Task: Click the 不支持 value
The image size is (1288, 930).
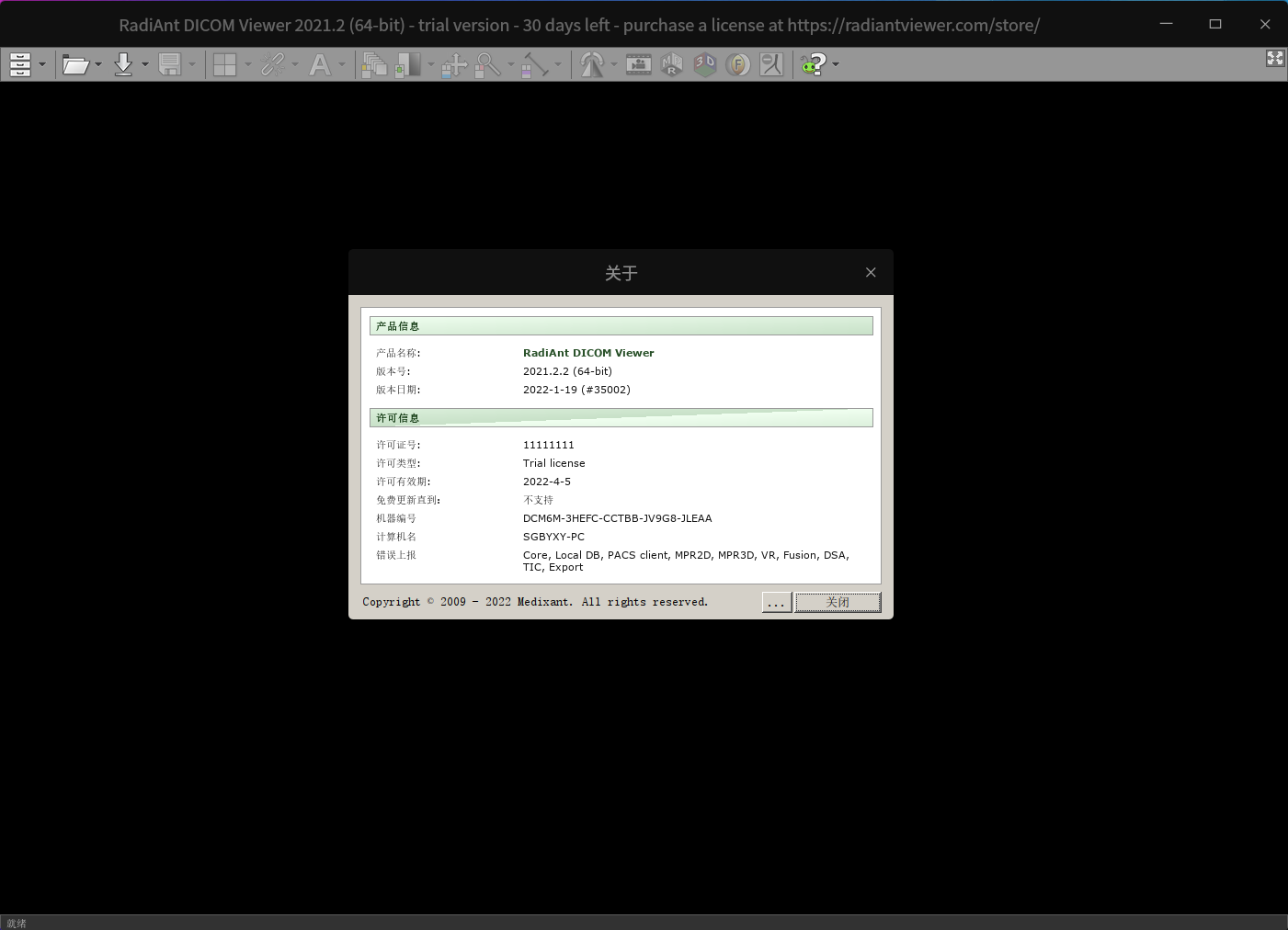Action: point(538,500)
